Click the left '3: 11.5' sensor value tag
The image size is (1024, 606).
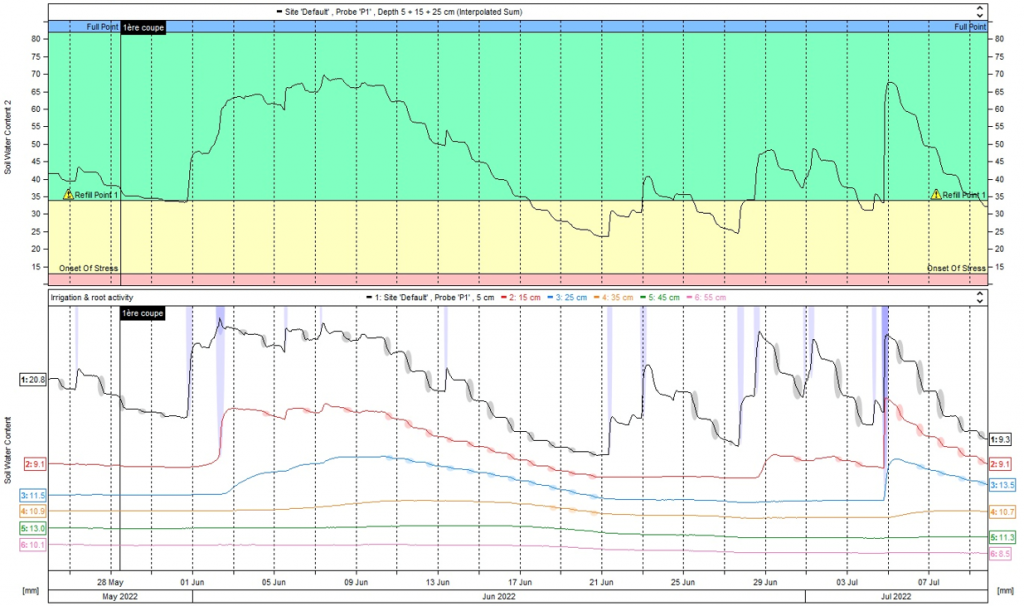point(33,495)
